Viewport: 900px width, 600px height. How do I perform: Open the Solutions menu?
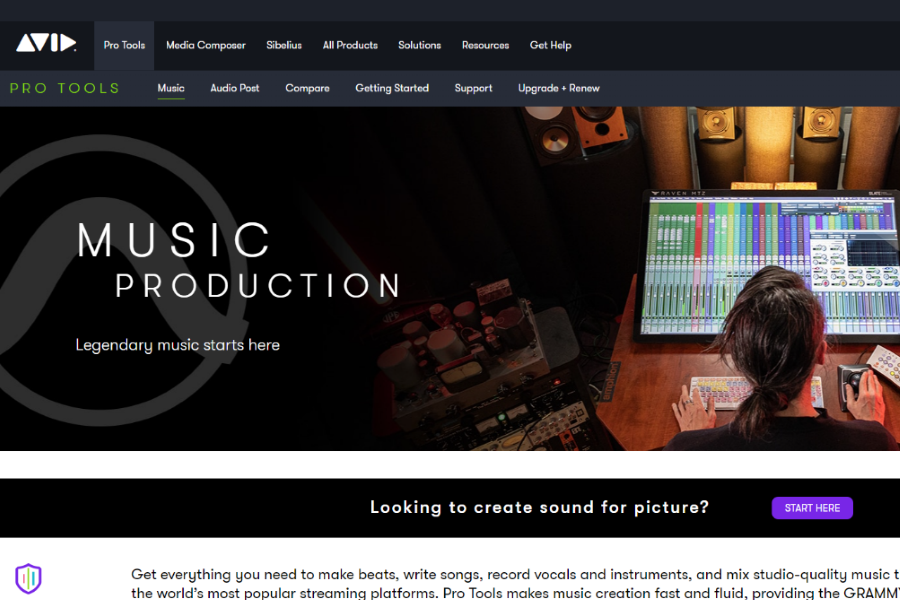click(x=420, y=45)
